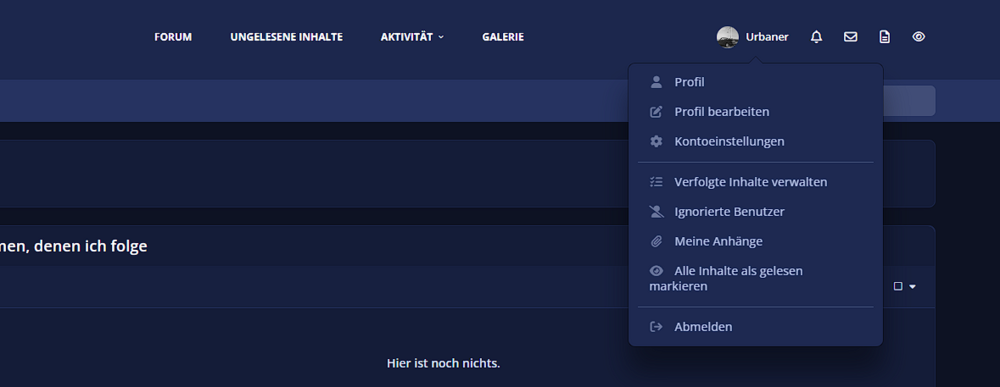Go to Ungelesene Inhalte
This screenshot has height=387, width=1000.
tap(286, 37)
